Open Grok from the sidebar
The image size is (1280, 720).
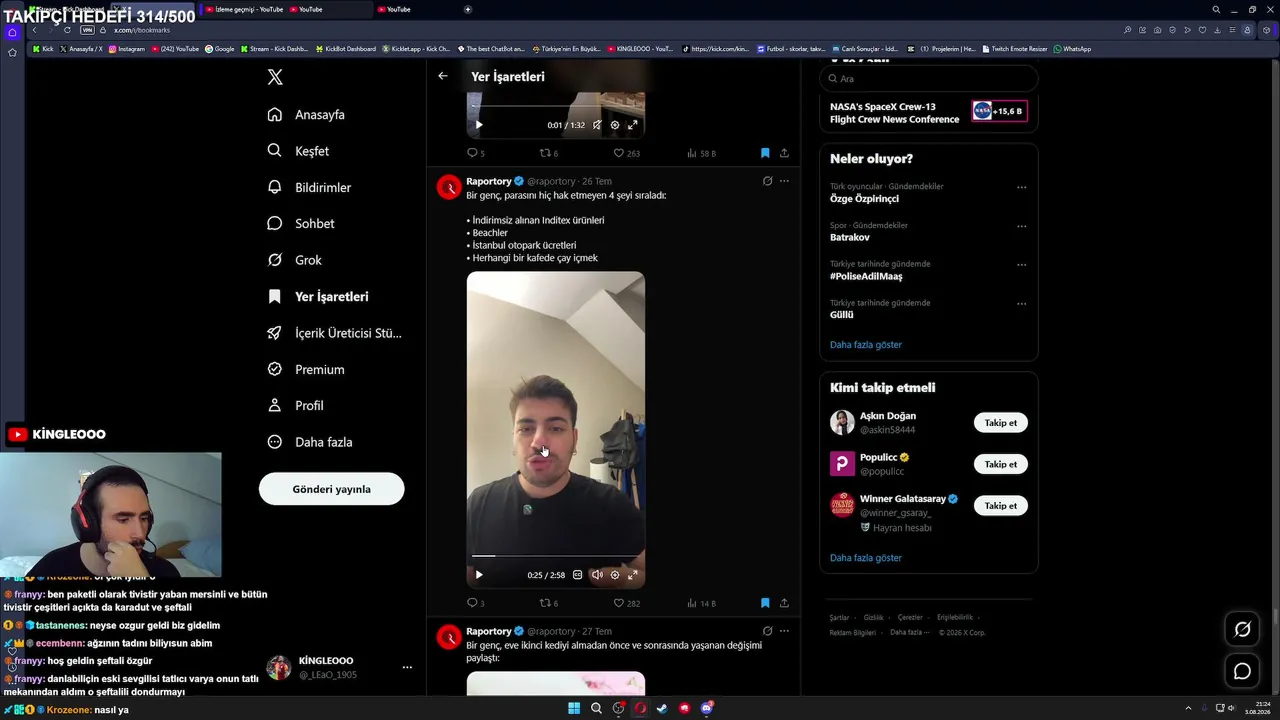click(x=295, y=260)
